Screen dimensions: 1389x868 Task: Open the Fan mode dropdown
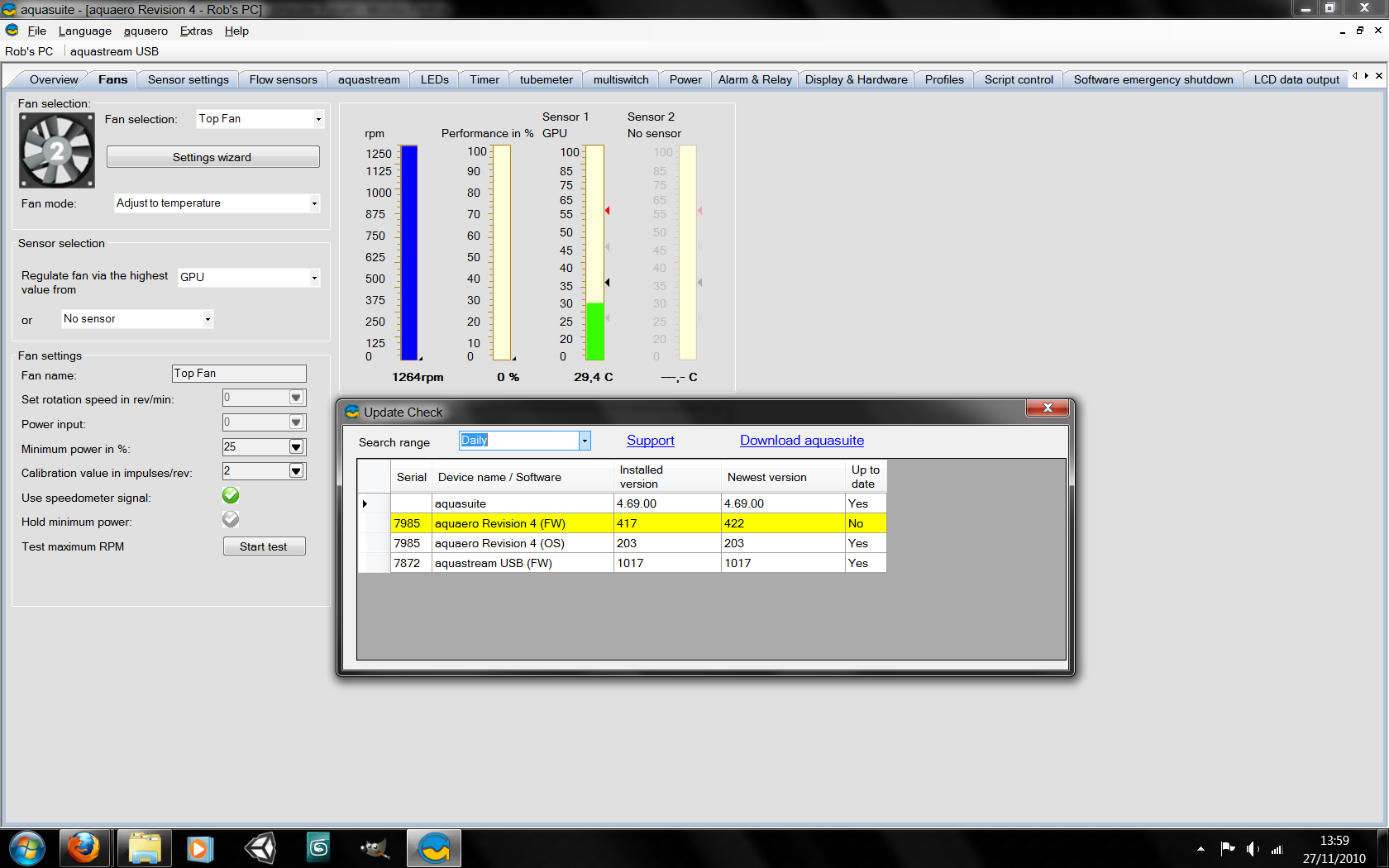pyautogui.click(x=314, y=203)
